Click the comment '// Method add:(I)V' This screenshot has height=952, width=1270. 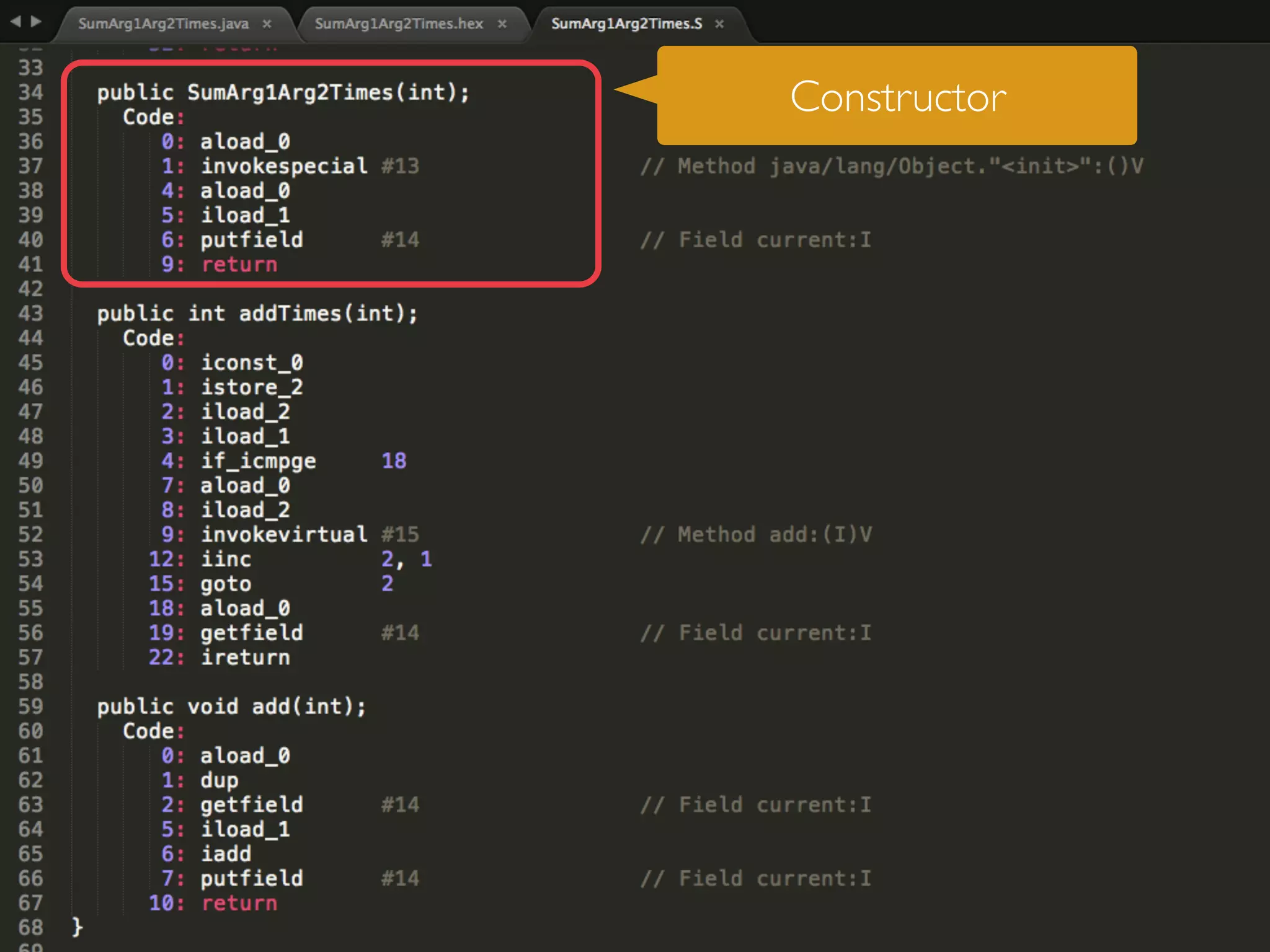click(x=756, y=535)
